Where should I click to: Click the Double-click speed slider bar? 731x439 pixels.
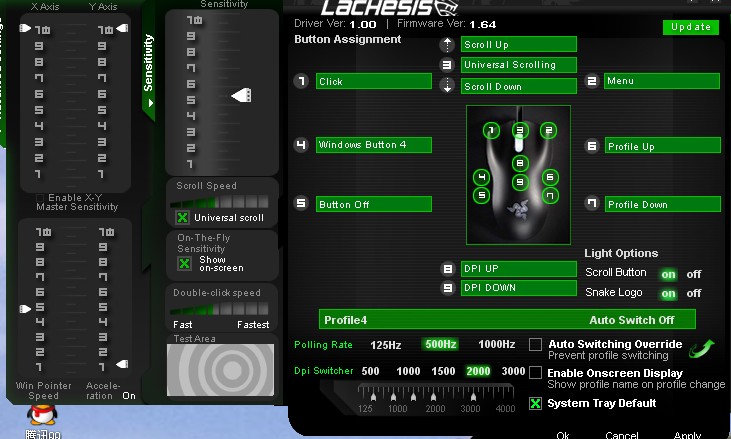click(x=221, y=309)
